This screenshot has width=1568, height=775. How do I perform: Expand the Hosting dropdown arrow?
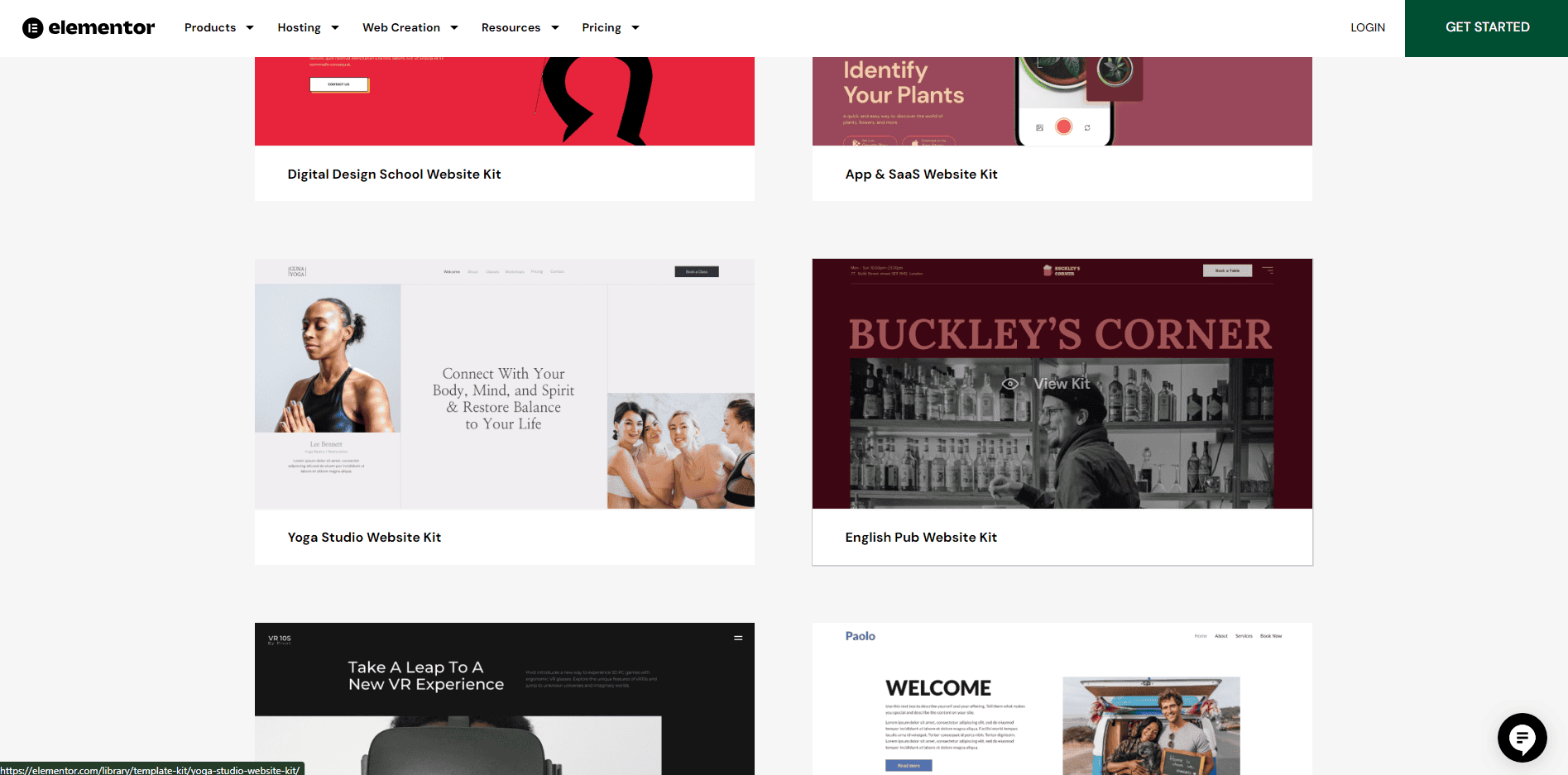[335, 28]
